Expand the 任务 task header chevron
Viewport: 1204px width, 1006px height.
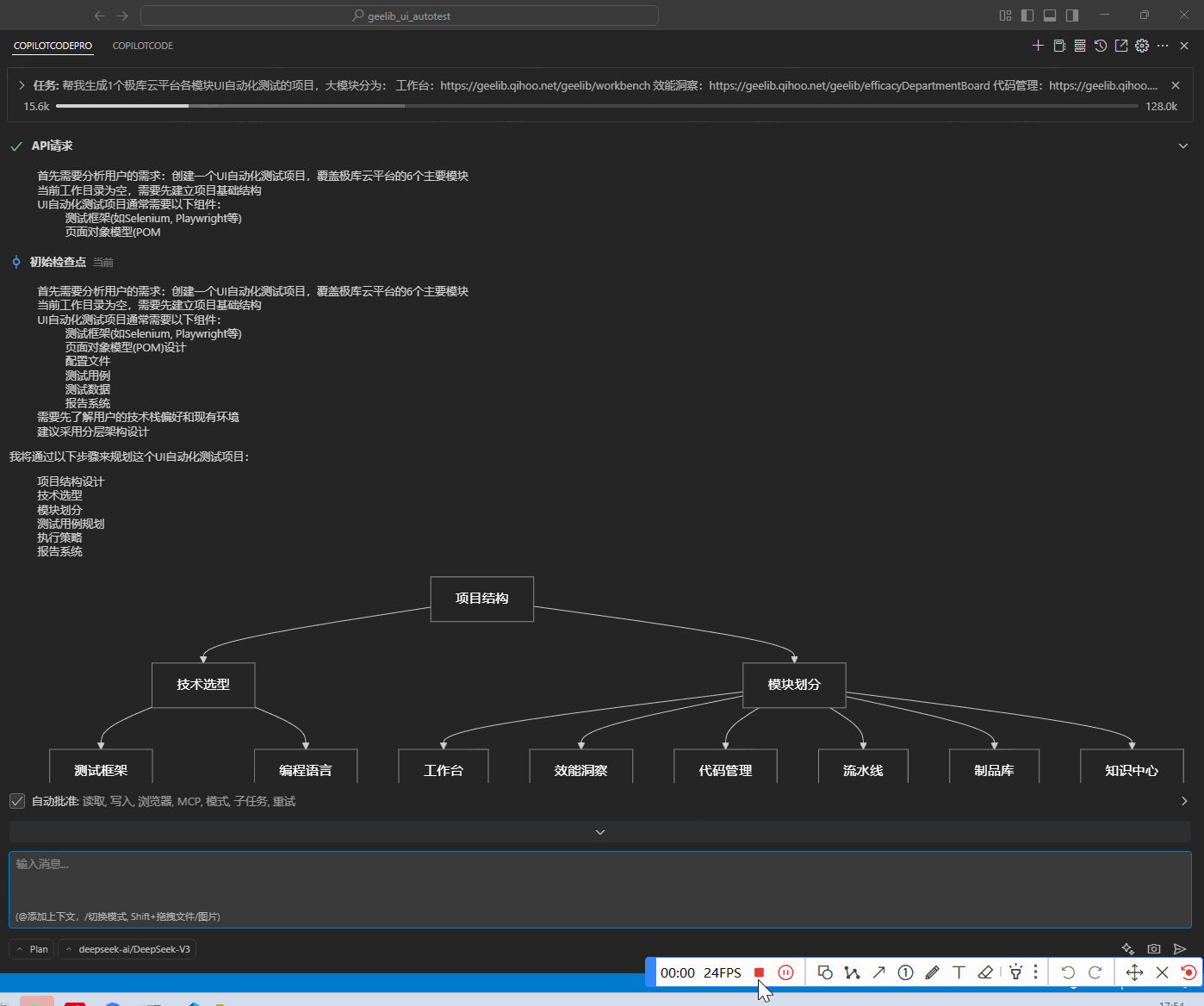[22, 85]
